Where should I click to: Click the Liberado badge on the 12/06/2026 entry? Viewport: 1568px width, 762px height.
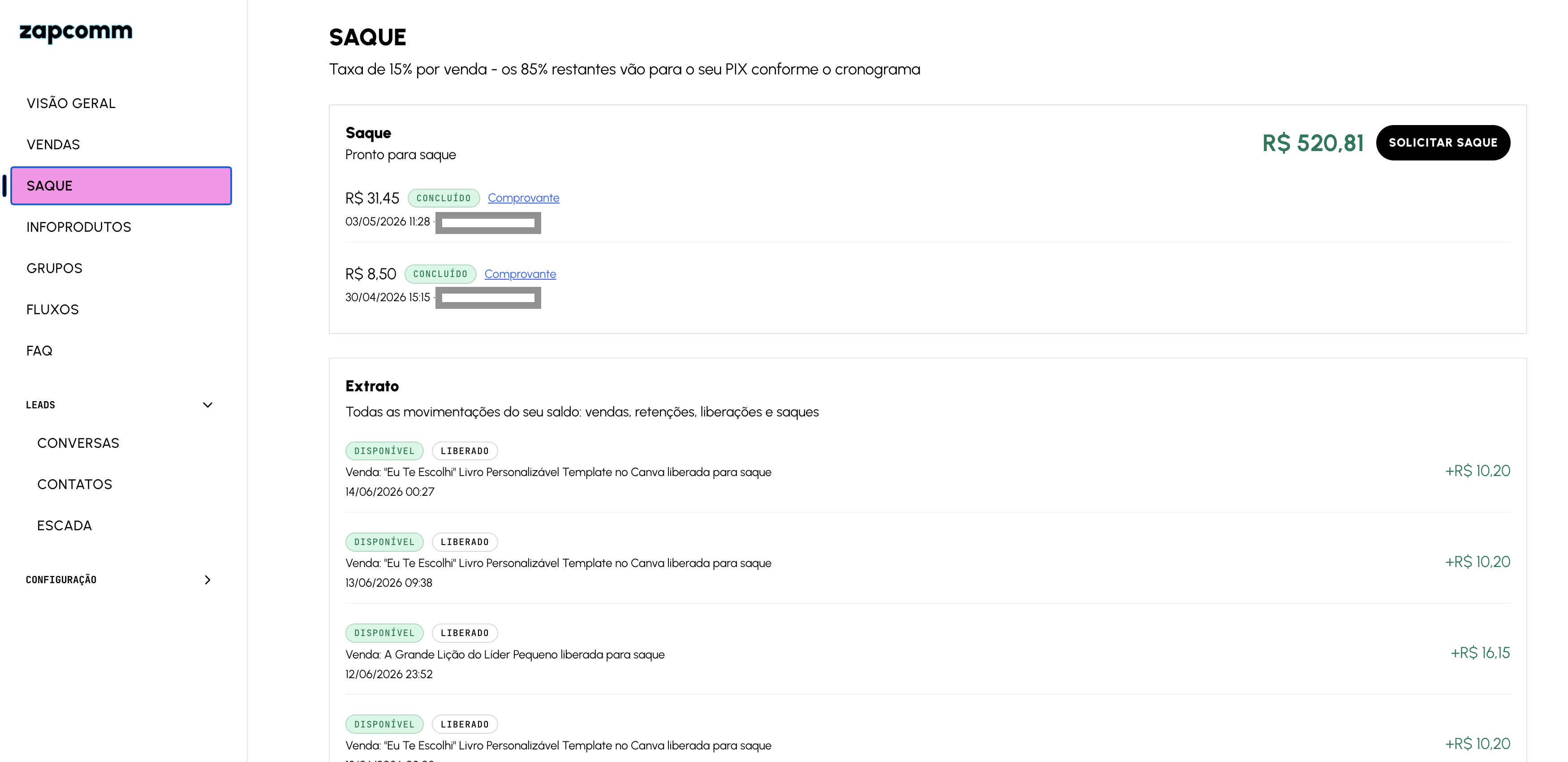tap(465, 633)
